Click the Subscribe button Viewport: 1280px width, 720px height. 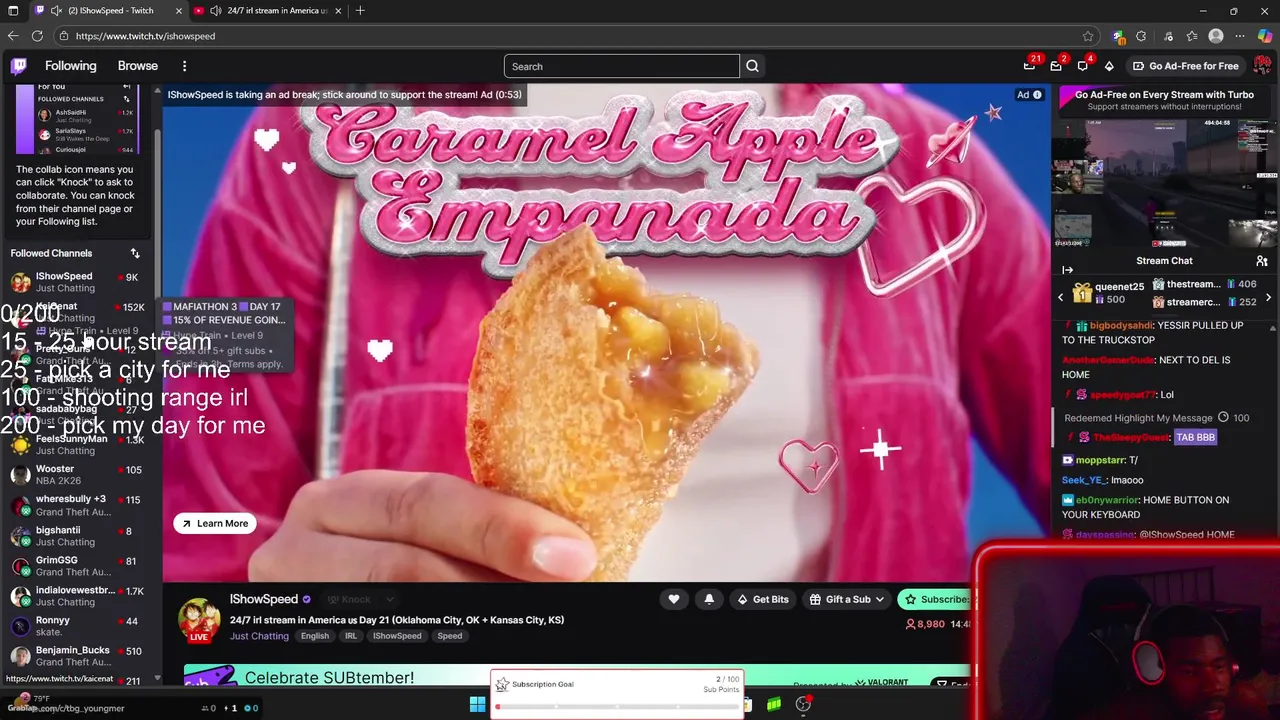point(935,599)
